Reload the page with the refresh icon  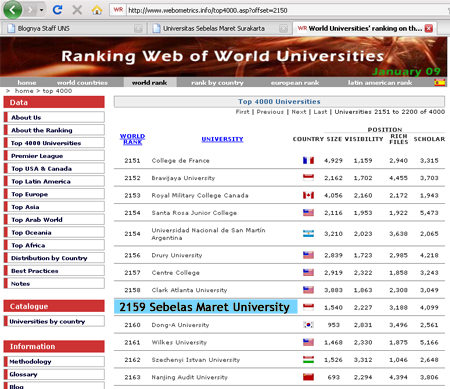[57, 10]
